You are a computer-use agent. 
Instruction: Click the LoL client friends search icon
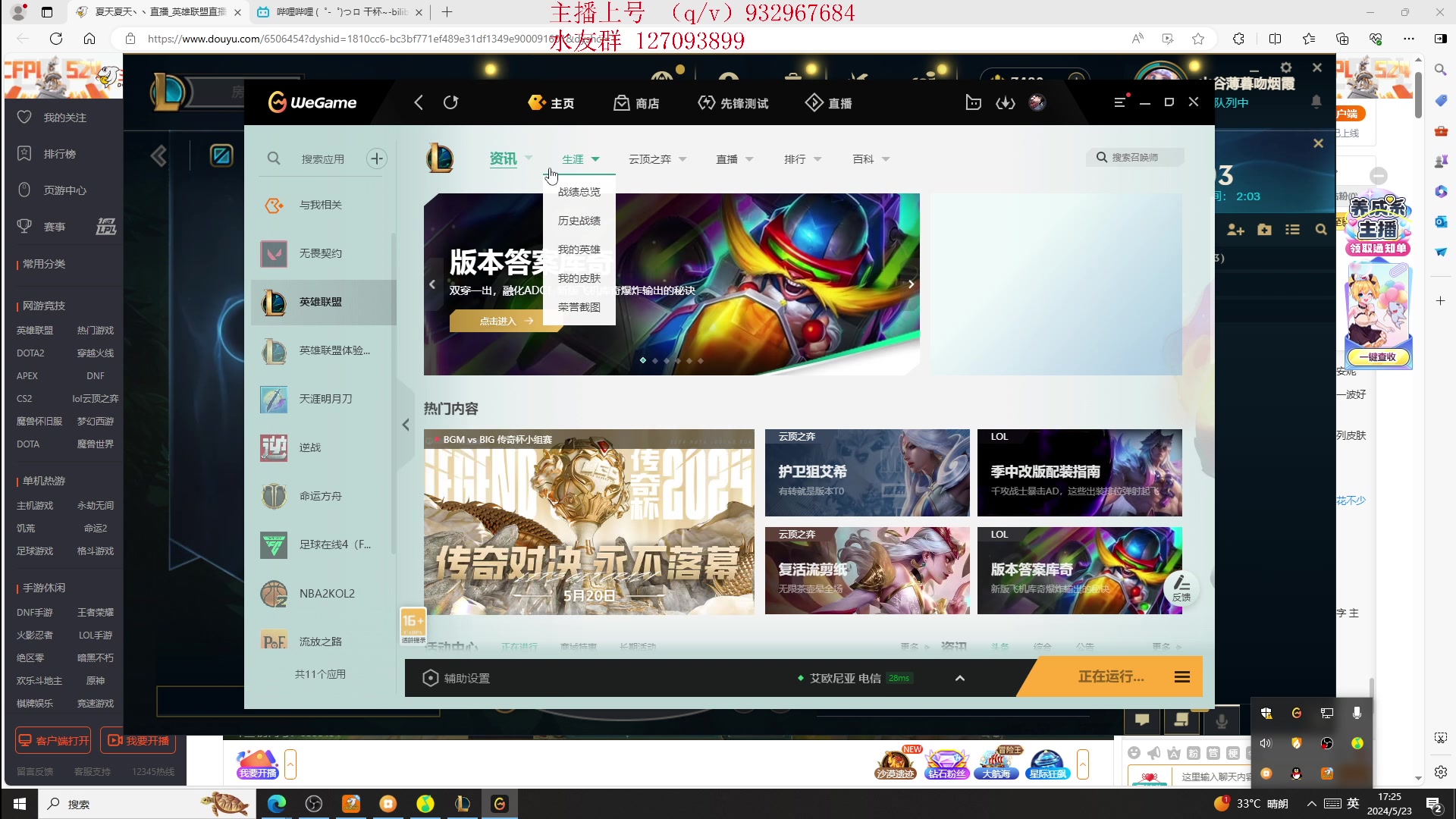pyautogui.click(x=1321, y=230)
